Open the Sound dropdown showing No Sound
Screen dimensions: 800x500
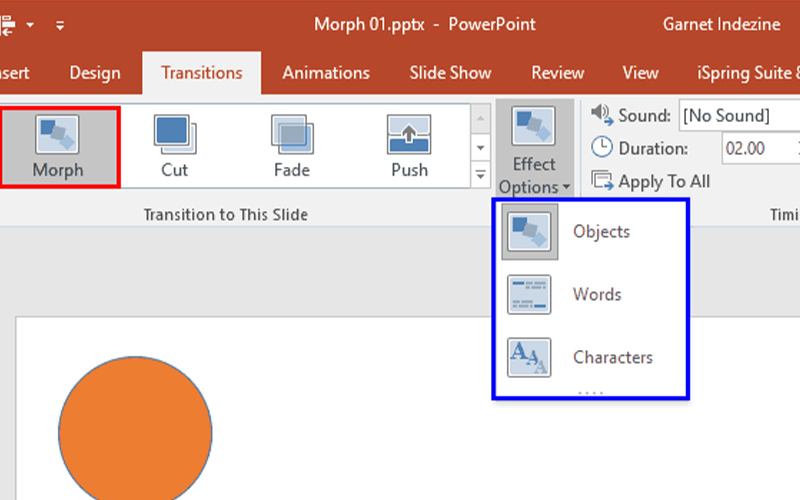coord(740,116)
